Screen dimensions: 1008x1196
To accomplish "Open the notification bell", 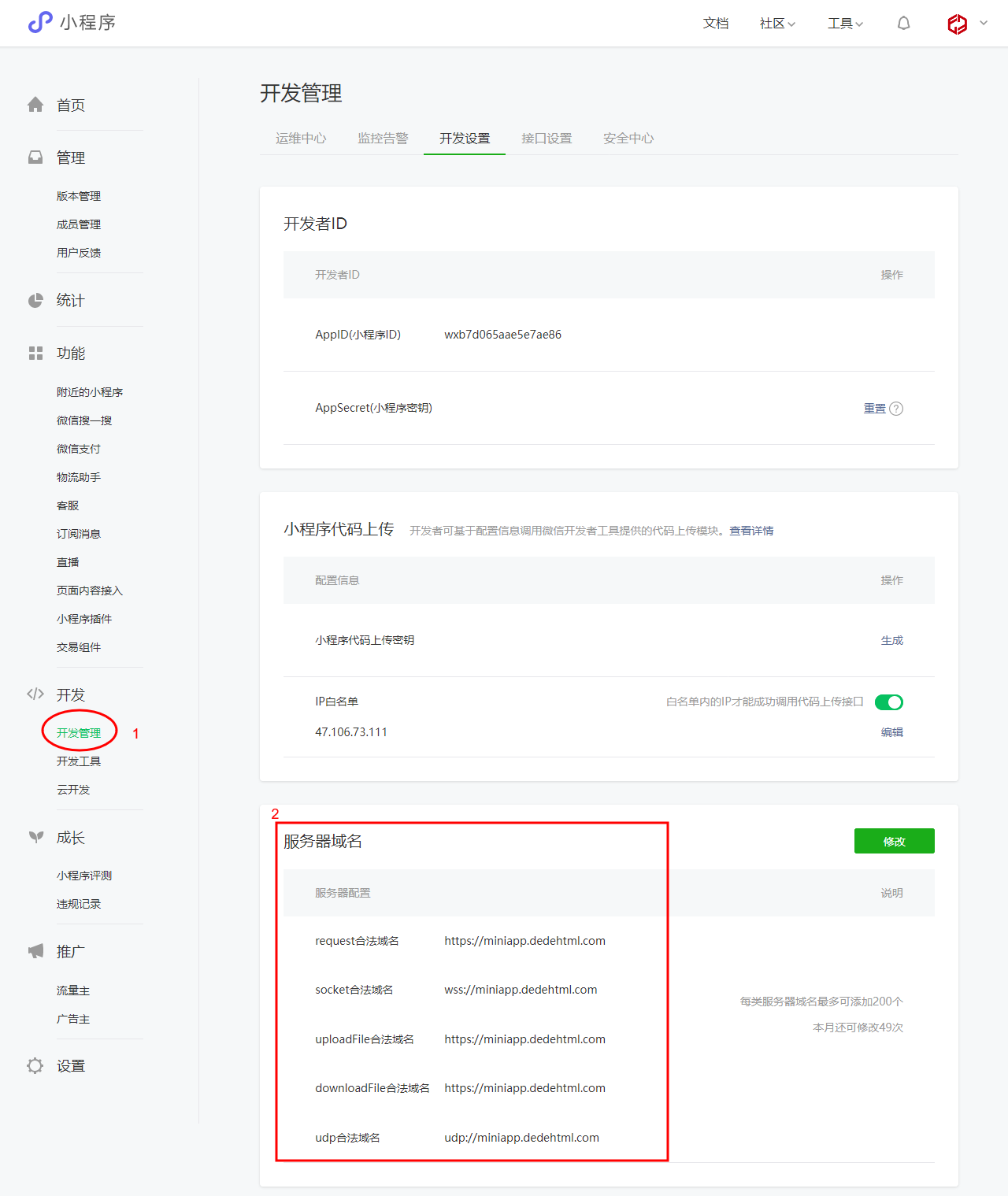I will pyautogui.click(x=903, y=24).
